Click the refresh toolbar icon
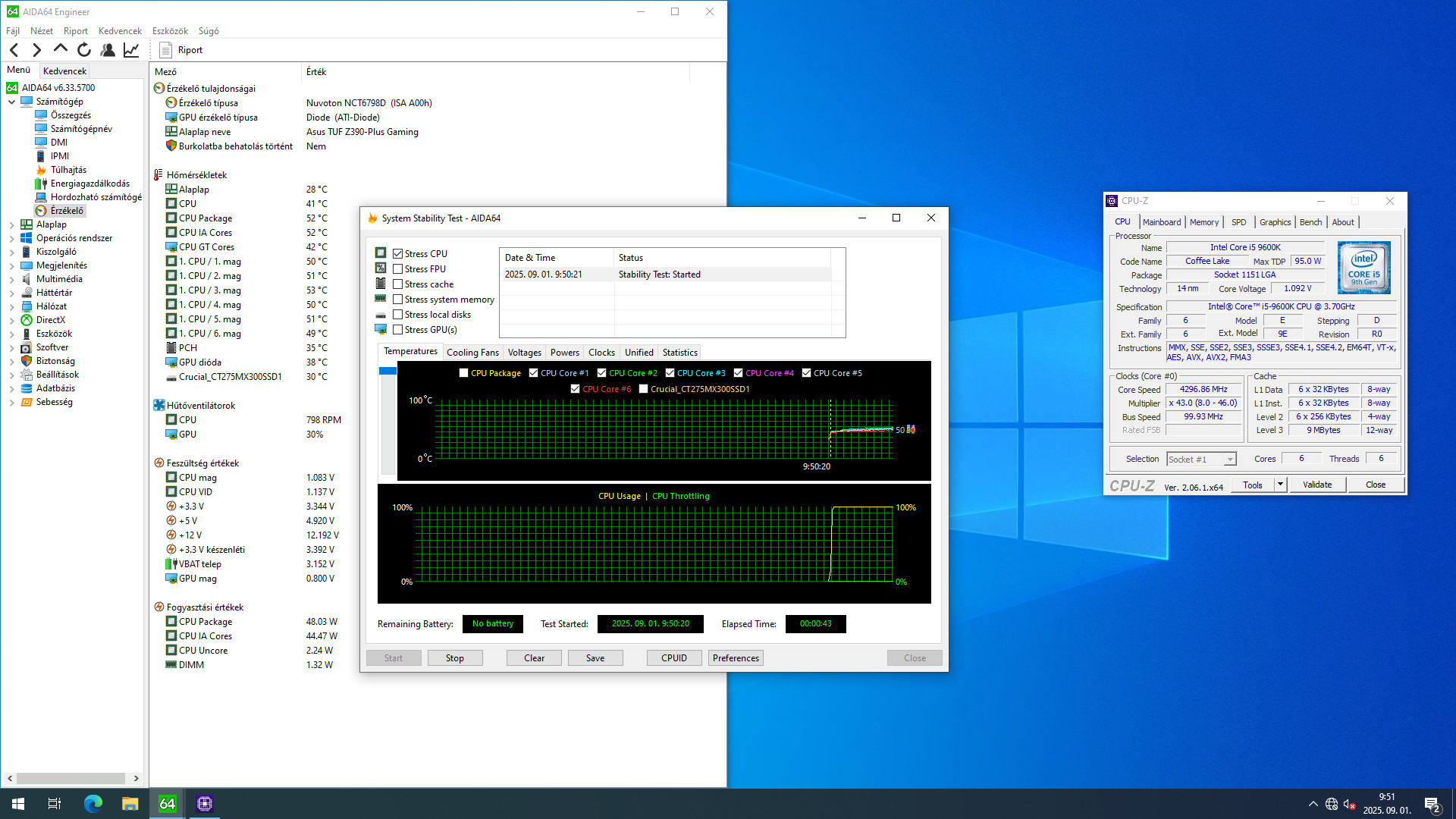 click(x=84, y=50)
